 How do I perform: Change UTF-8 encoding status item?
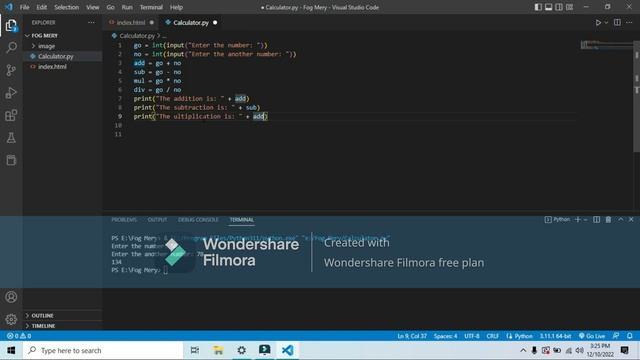click(472, 336)
